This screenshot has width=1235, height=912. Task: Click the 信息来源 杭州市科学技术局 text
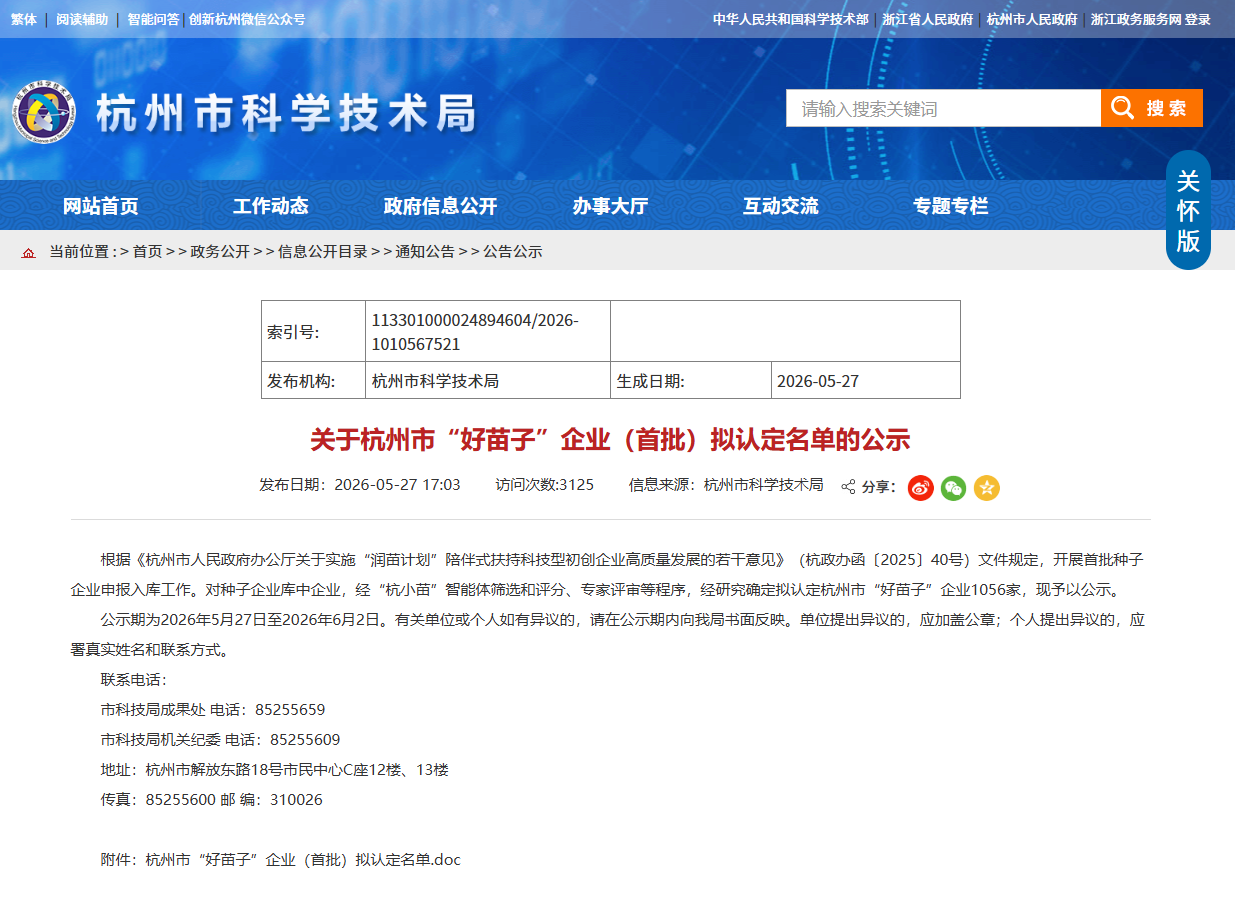[726, 485]
